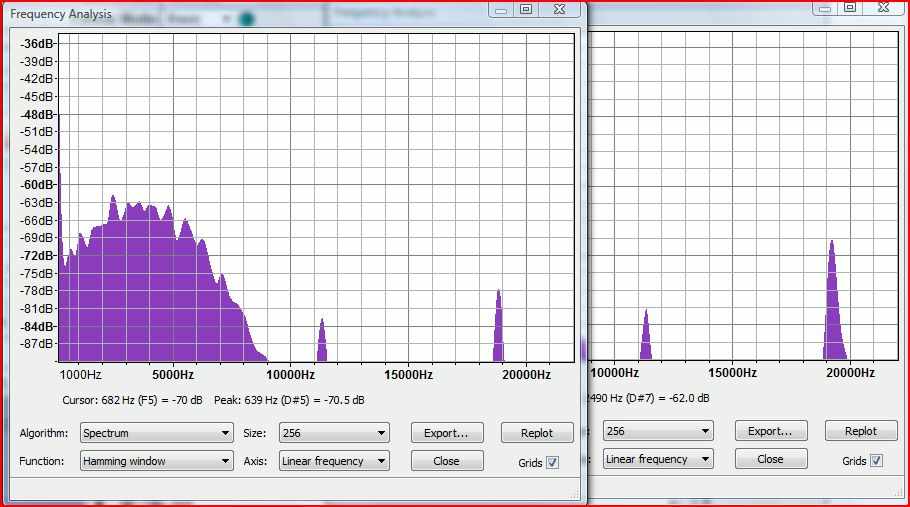Click Replot button in right window

click(x=861, y=431)
